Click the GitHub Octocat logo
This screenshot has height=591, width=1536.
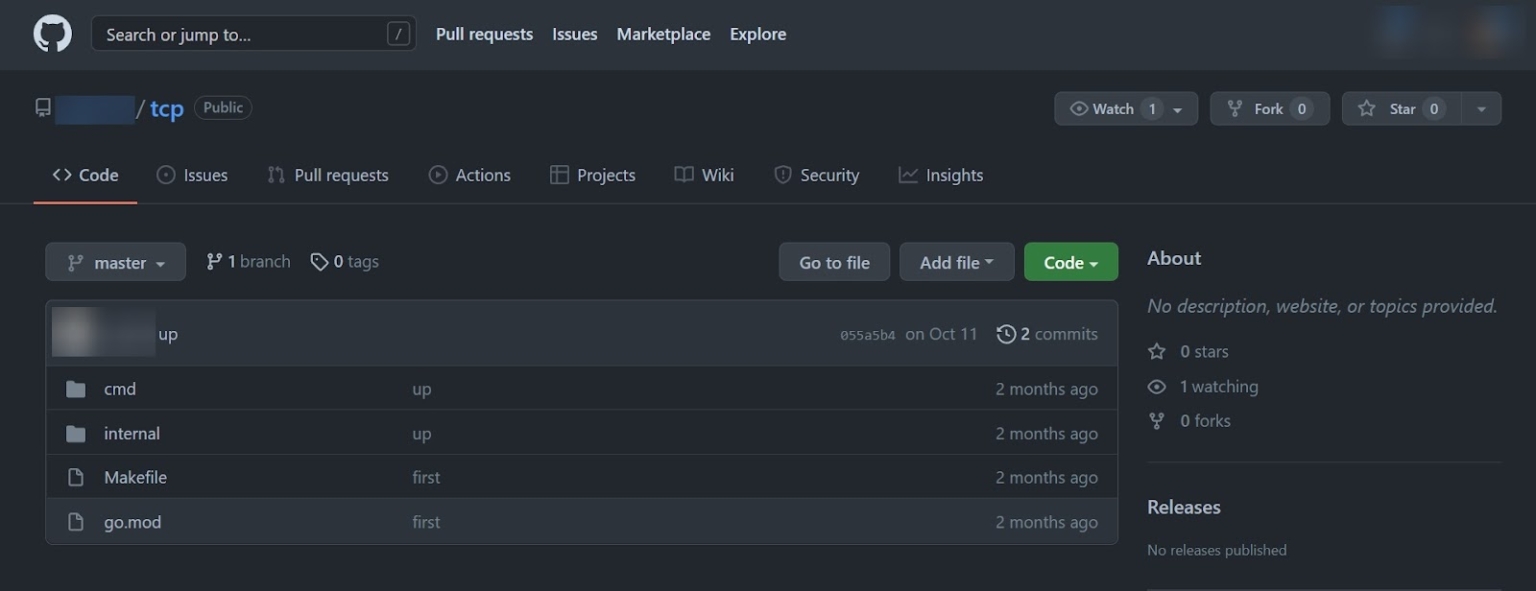pyautogui.click(x=53, y=34)
